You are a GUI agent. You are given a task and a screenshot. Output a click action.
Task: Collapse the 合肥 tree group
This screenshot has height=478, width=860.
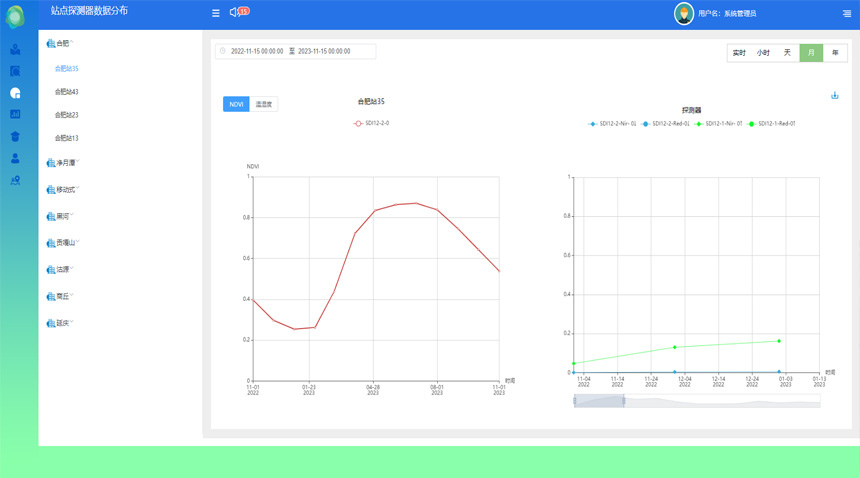pyautogui.click(x=61, y=44)
